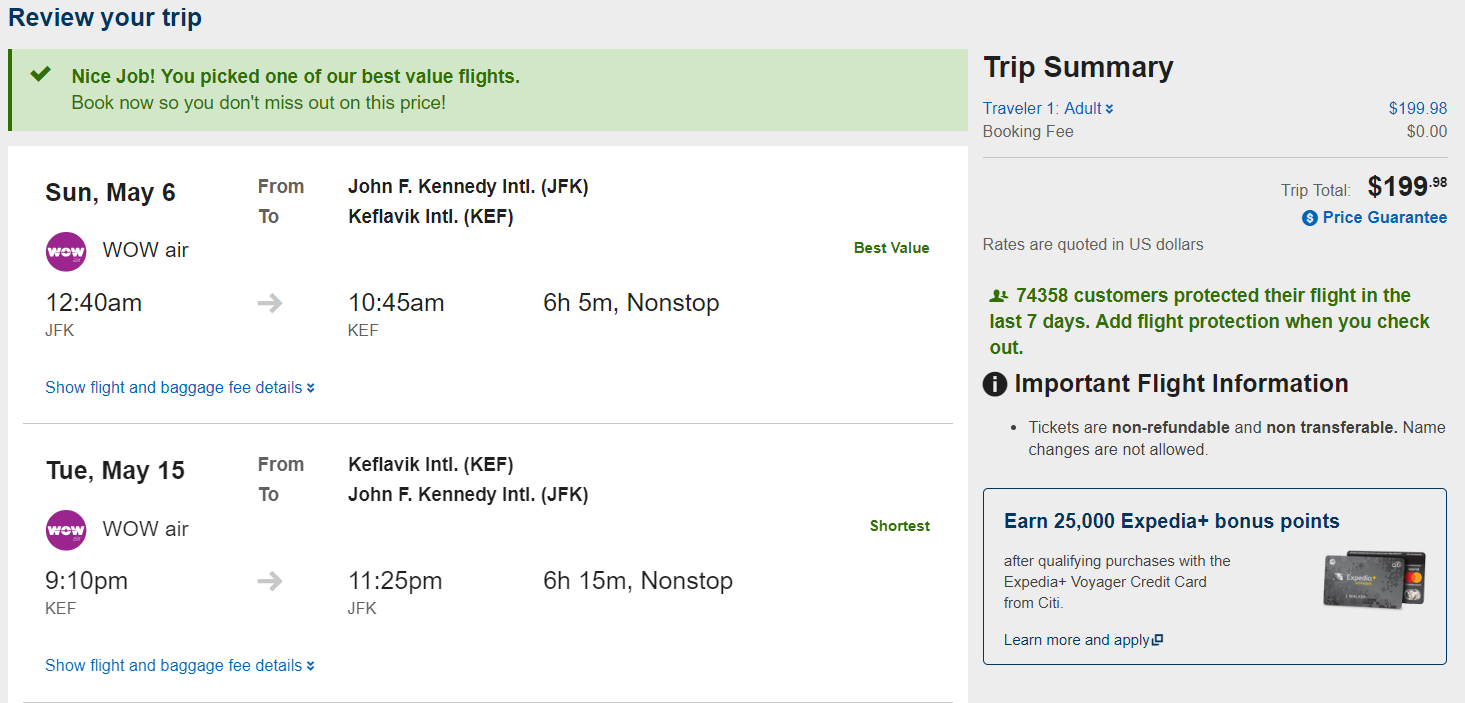
Task: Click the Shortest label on return flight
Action: [x=900, y=526]
